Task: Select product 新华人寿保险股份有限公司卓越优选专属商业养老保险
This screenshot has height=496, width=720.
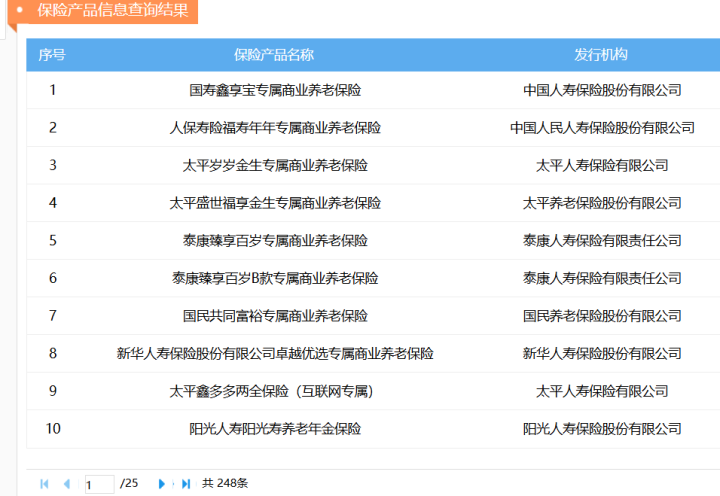Action: (275, 354)
